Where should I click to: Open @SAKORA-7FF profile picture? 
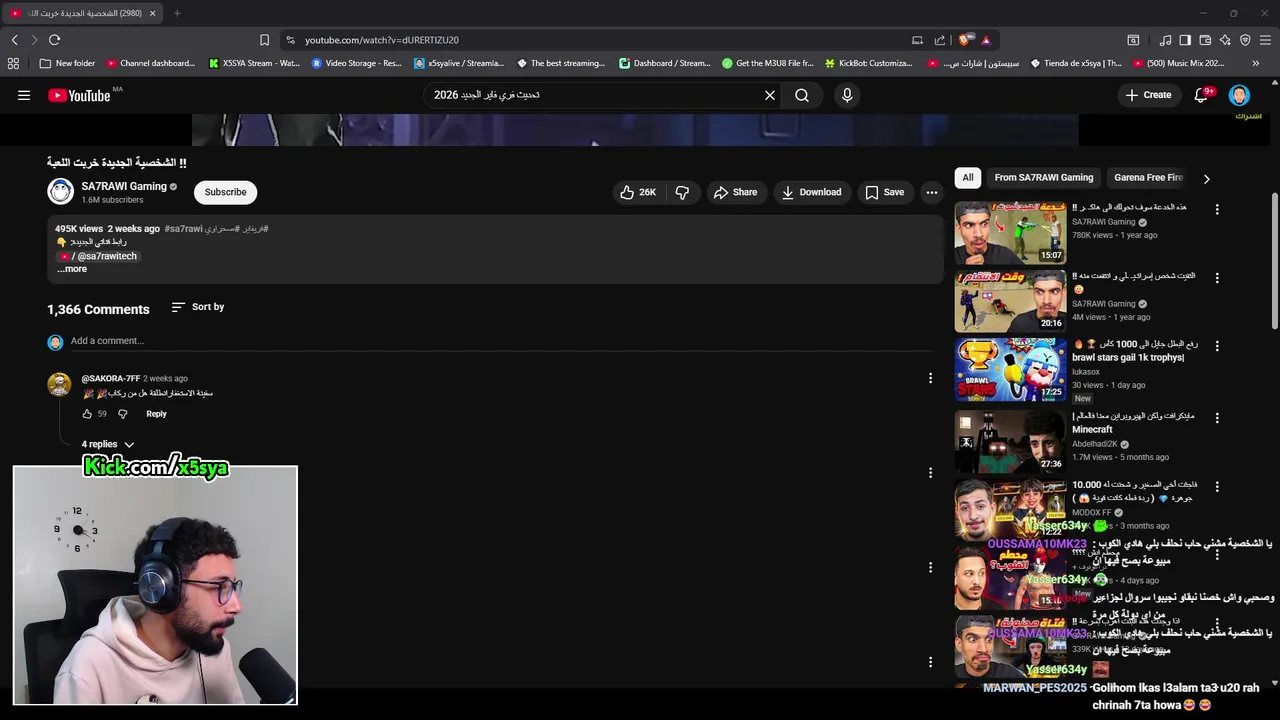point(60,385)
